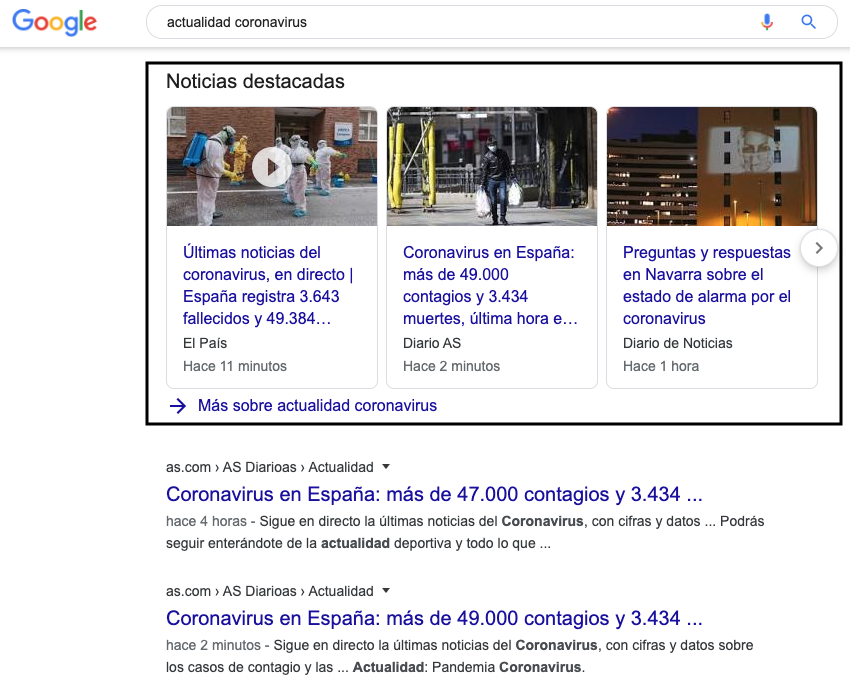Start a voice search with the microphone icon
The width and height of the screenshot is (850, 689).
coord(766,22)
